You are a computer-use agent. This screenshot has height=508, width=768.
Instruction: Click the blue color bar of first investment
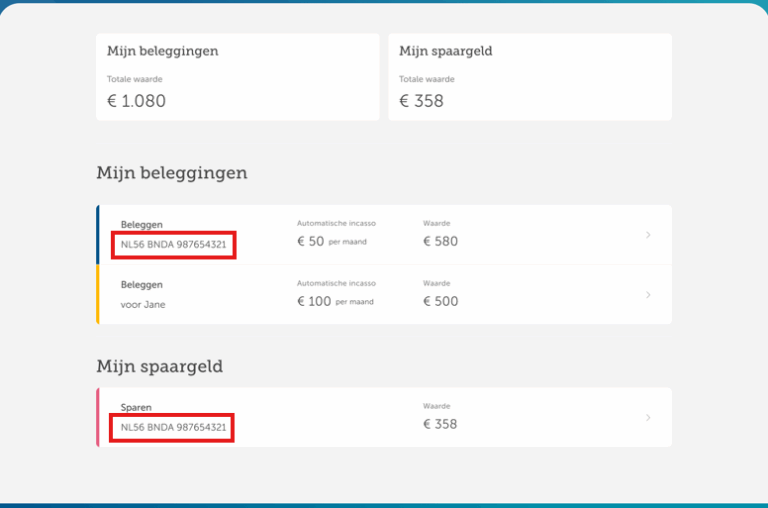coord(98,235)
